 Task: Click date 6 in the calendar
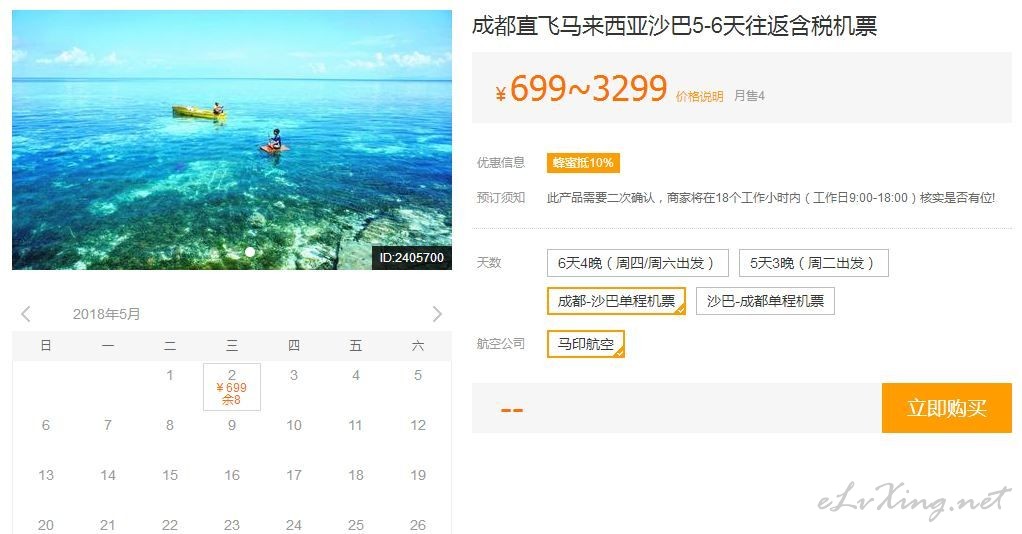pyautogui.click(x=46, y=425)
